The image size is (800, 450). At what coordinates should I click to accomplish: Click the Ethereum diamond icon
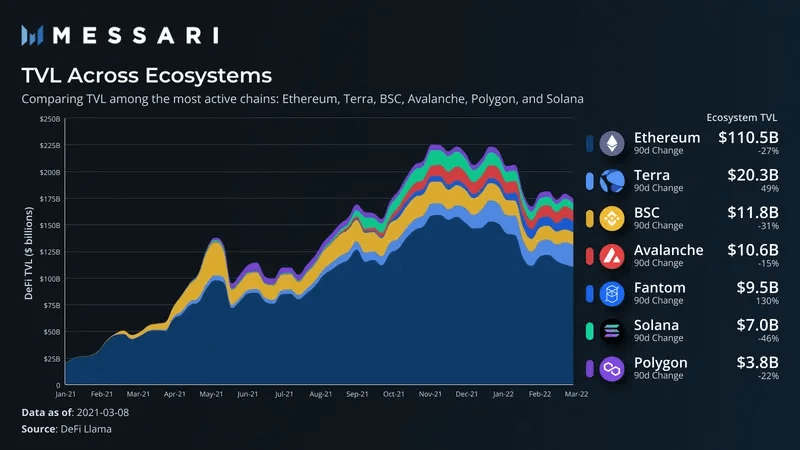pyautogui.click(x=611, y=143)
